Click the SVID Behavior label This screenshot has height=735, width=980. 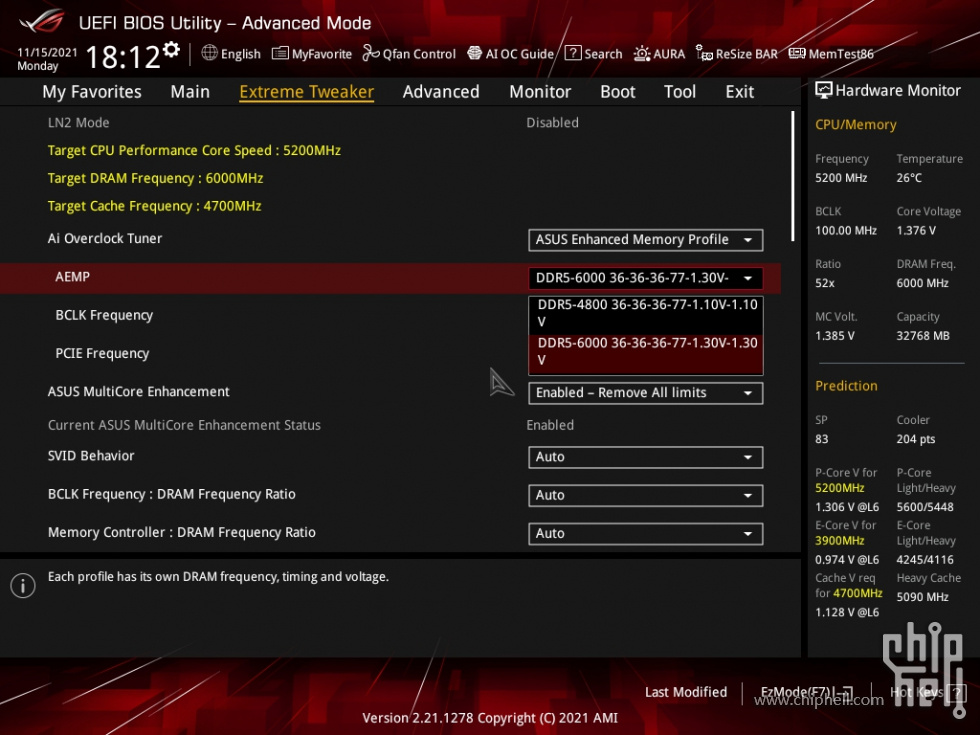tap(91, 456)
